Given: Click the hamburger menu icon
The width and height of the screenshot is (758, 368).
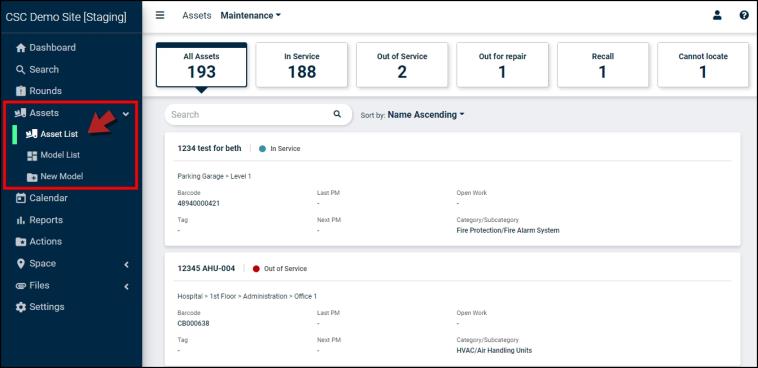Looking at the screenshot, I should tap(160, 15).
